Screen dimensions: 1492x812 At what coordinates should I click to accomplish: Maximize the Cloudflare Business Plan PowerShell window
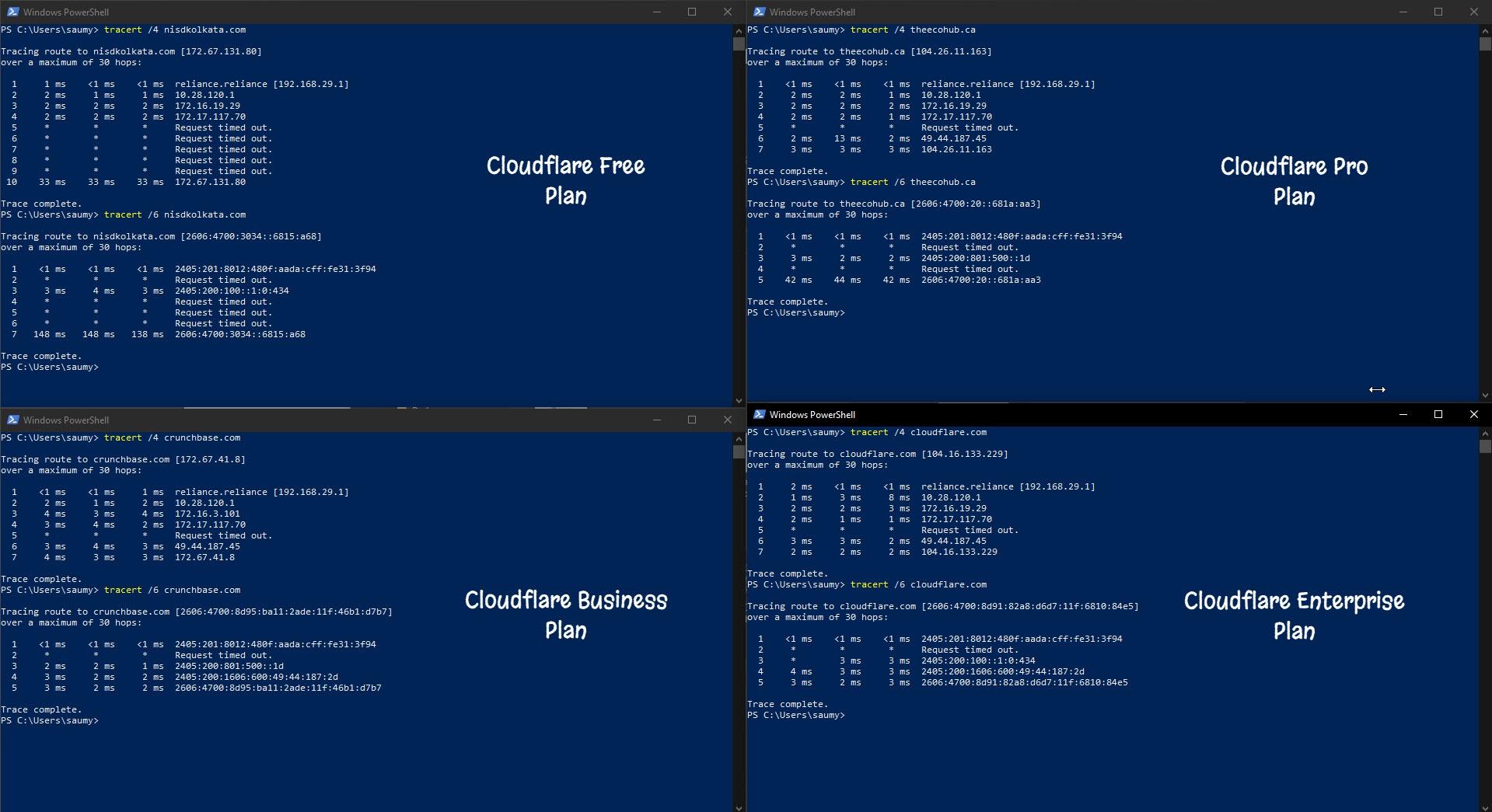pyautogui.click(x=692, y=420)
